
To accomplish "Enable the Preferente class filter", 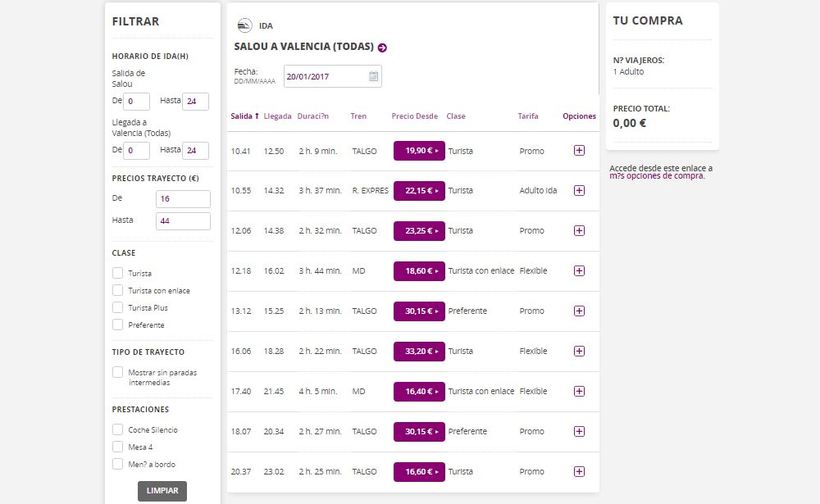I will tap(118, 325).
